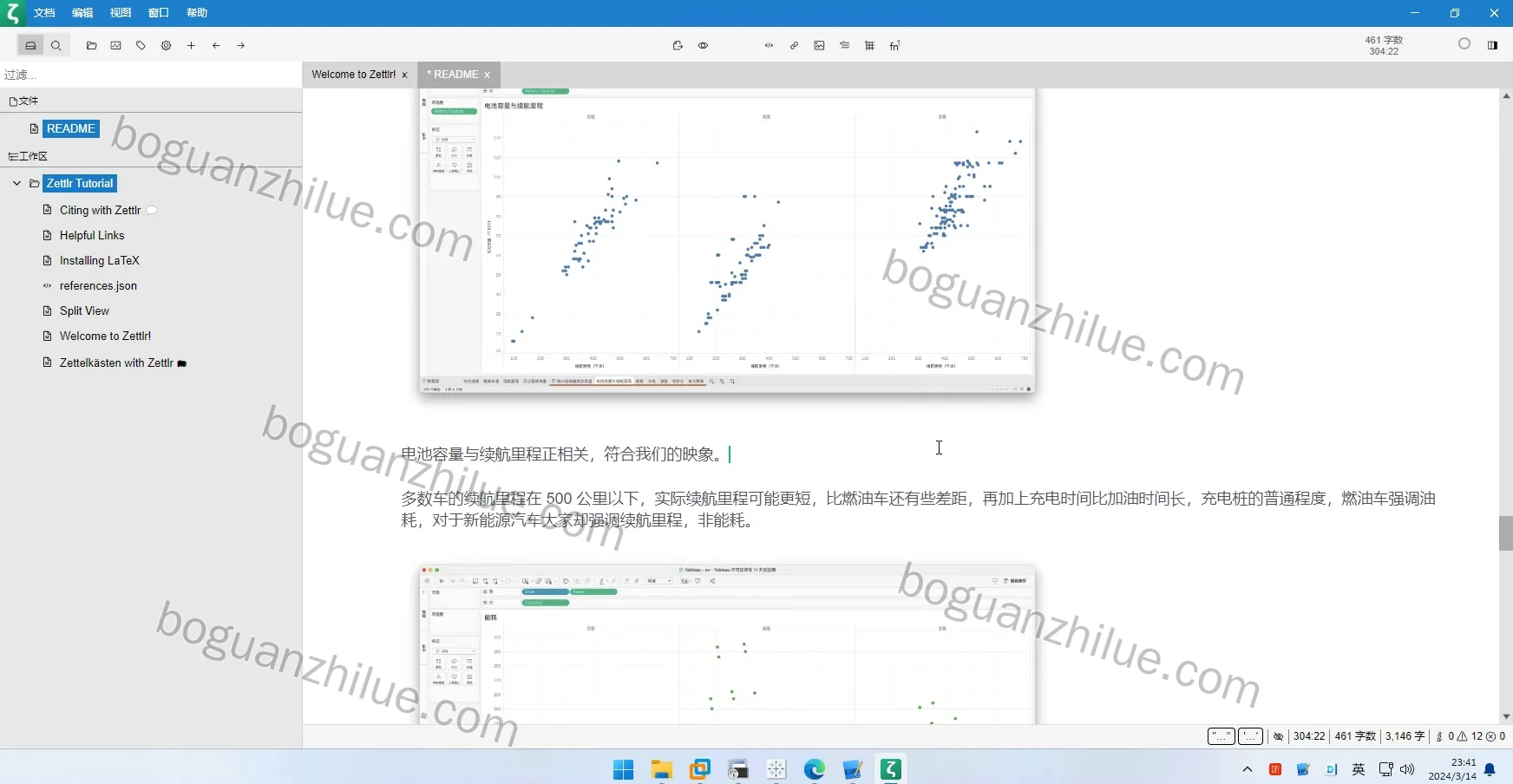Image resolution: width=1513 pixels, height=784 pixels.
Task: Select README in the files list
Action: [70, 128]
